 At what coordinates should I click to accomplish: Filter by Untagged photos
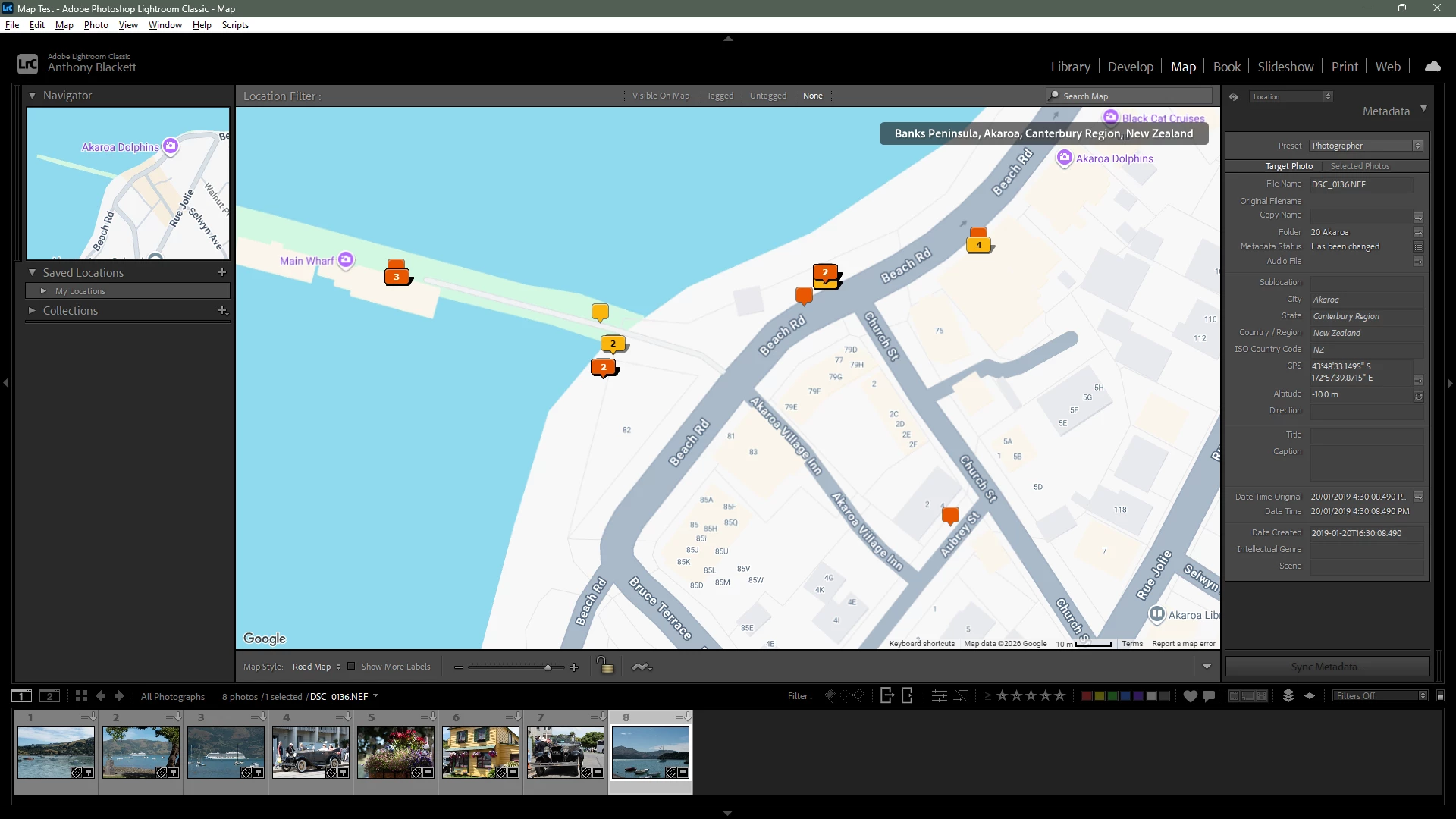click(768, 96)
